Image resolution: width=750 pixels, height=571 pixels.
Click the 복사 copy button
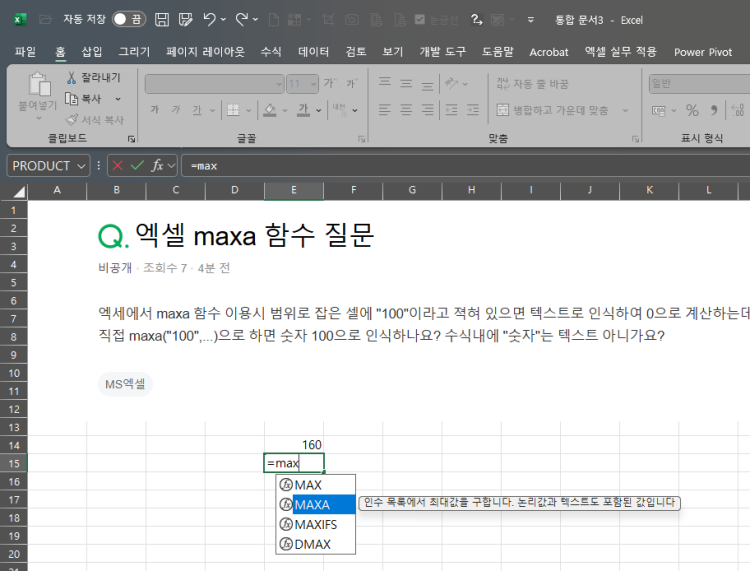[x=83, y=99]
